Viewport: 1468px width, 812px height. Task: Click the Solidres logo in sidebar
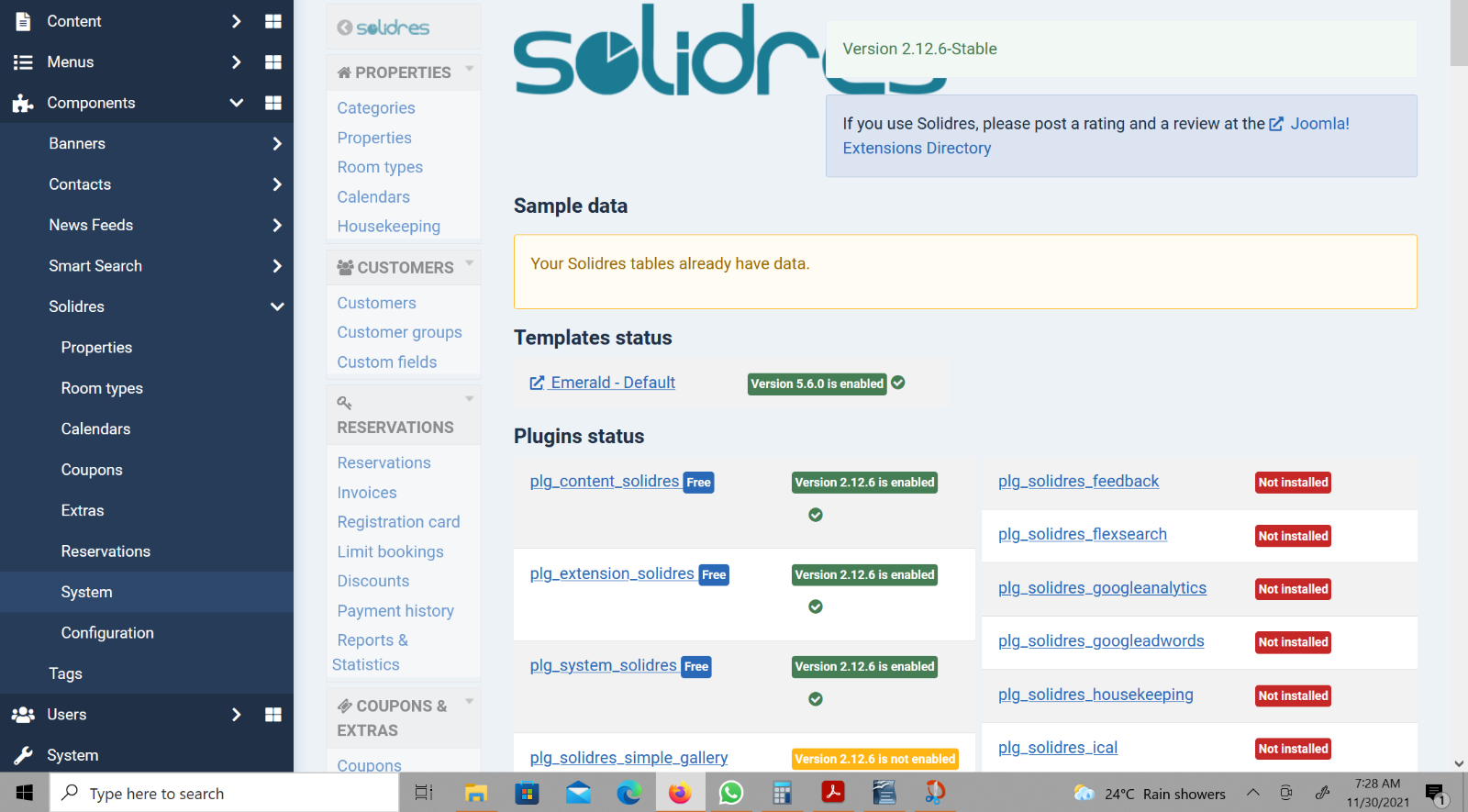(x=384, y=28)
